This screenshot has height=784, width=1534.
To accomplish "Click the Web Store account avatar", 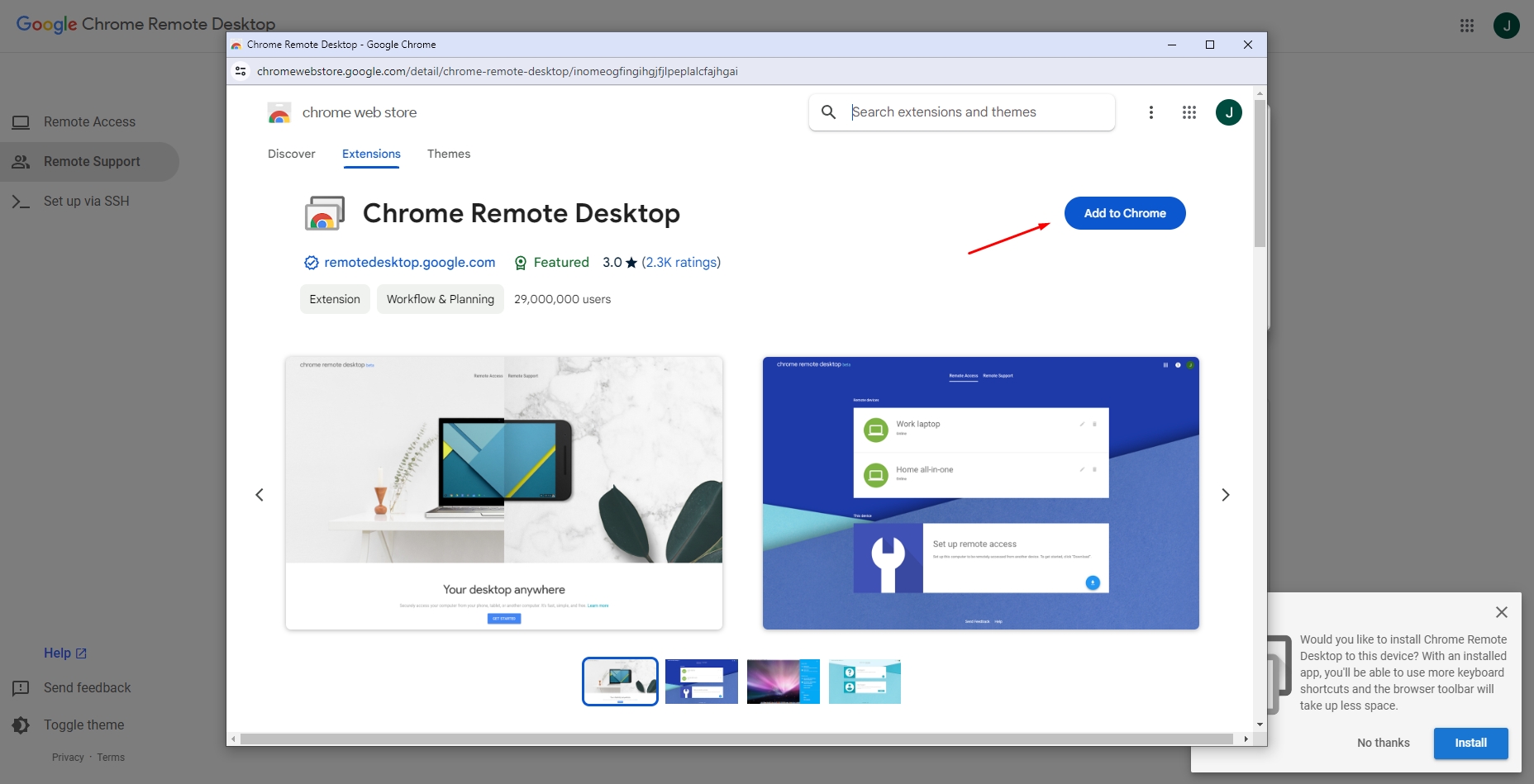I will click(1228, 112).
